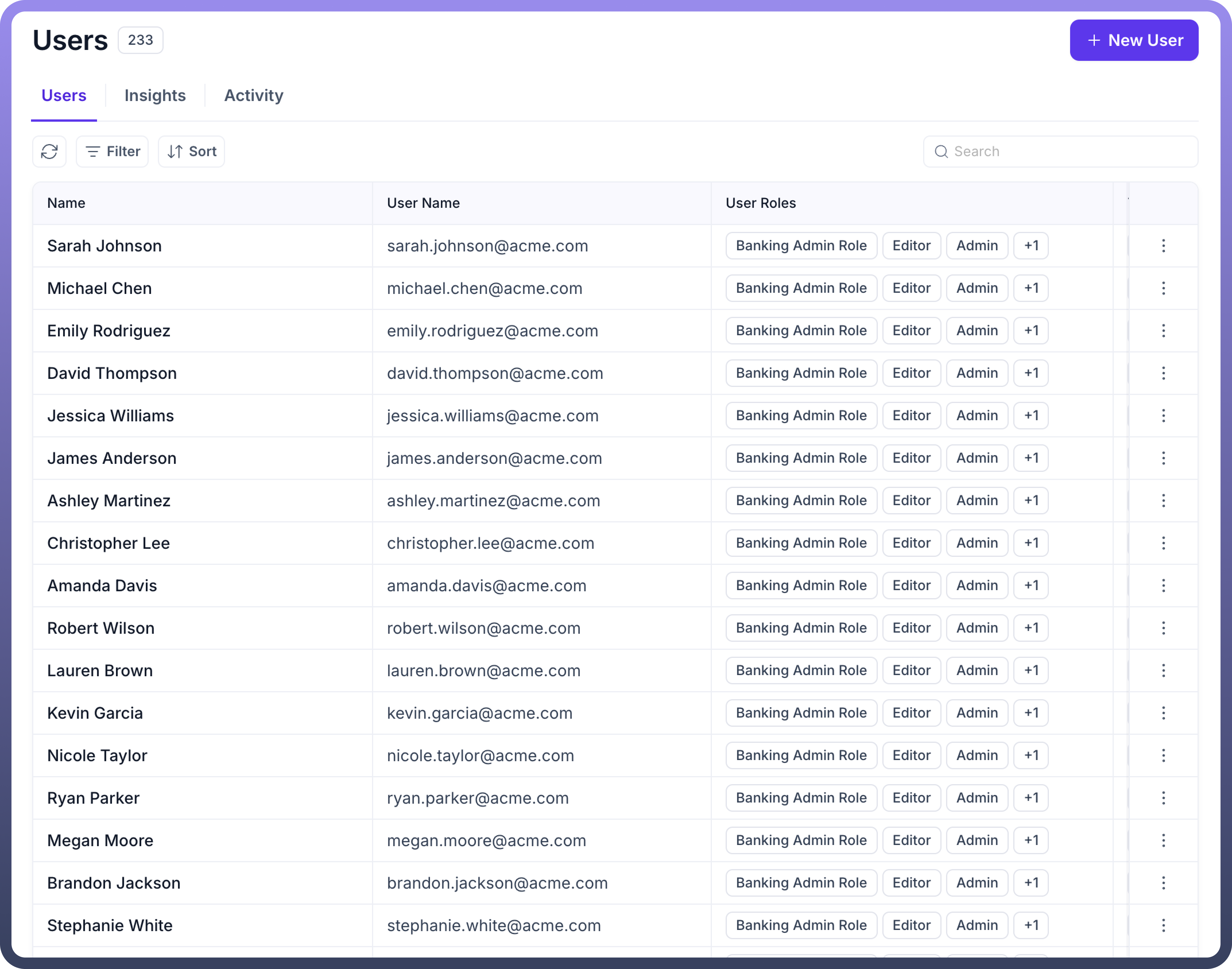Viewport: 1232px width, 969px height.
Task: Open the Sort options
Action: pyautogui.click(x=191, y=152)
